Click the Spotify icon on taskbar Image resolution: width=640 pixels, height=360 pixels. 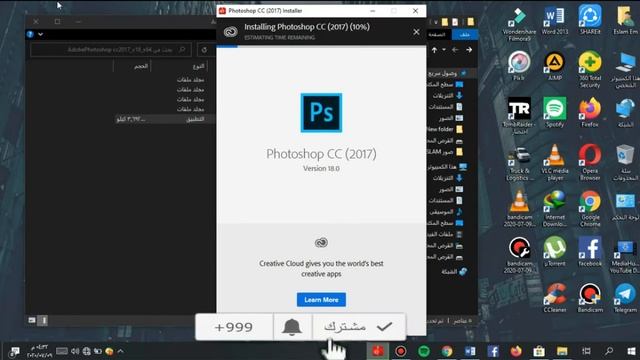[x=424, y=351]
